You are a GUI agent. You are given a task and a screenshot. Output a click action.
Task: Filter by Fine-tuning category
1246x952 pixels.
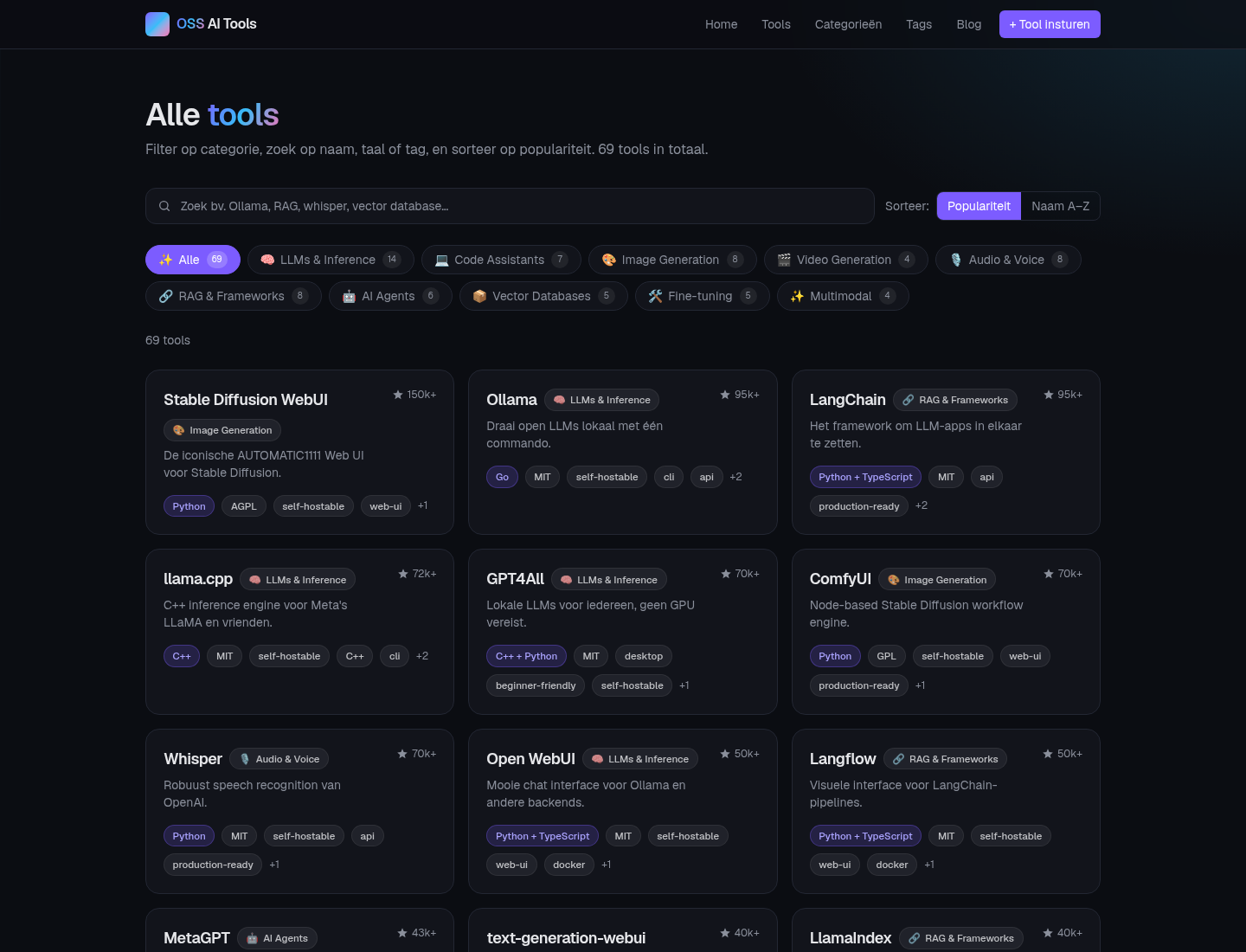point(703,296)
